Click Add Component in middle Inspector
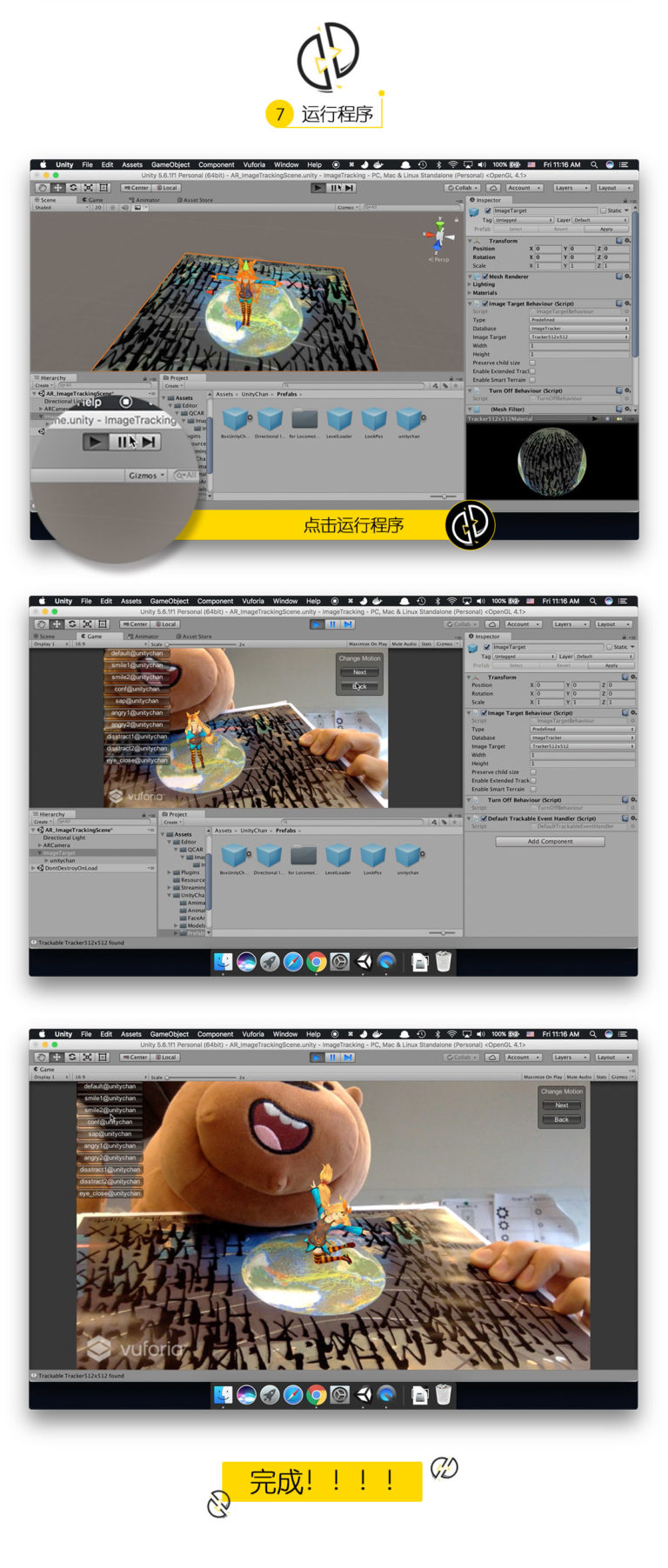This screenshot has width=668, height=1568. [x=550, y=841]
